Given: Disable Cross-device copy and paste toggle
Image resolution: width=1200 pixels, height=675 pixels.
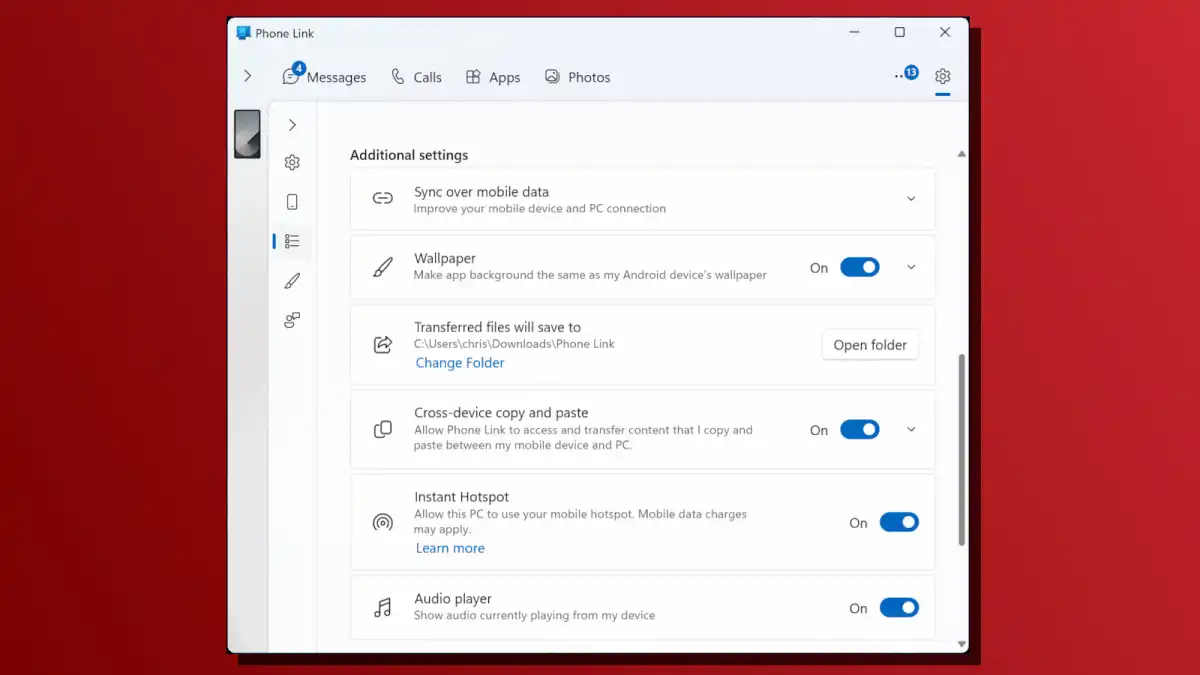Looking at the screenshot, I should [x=859, y=429].
